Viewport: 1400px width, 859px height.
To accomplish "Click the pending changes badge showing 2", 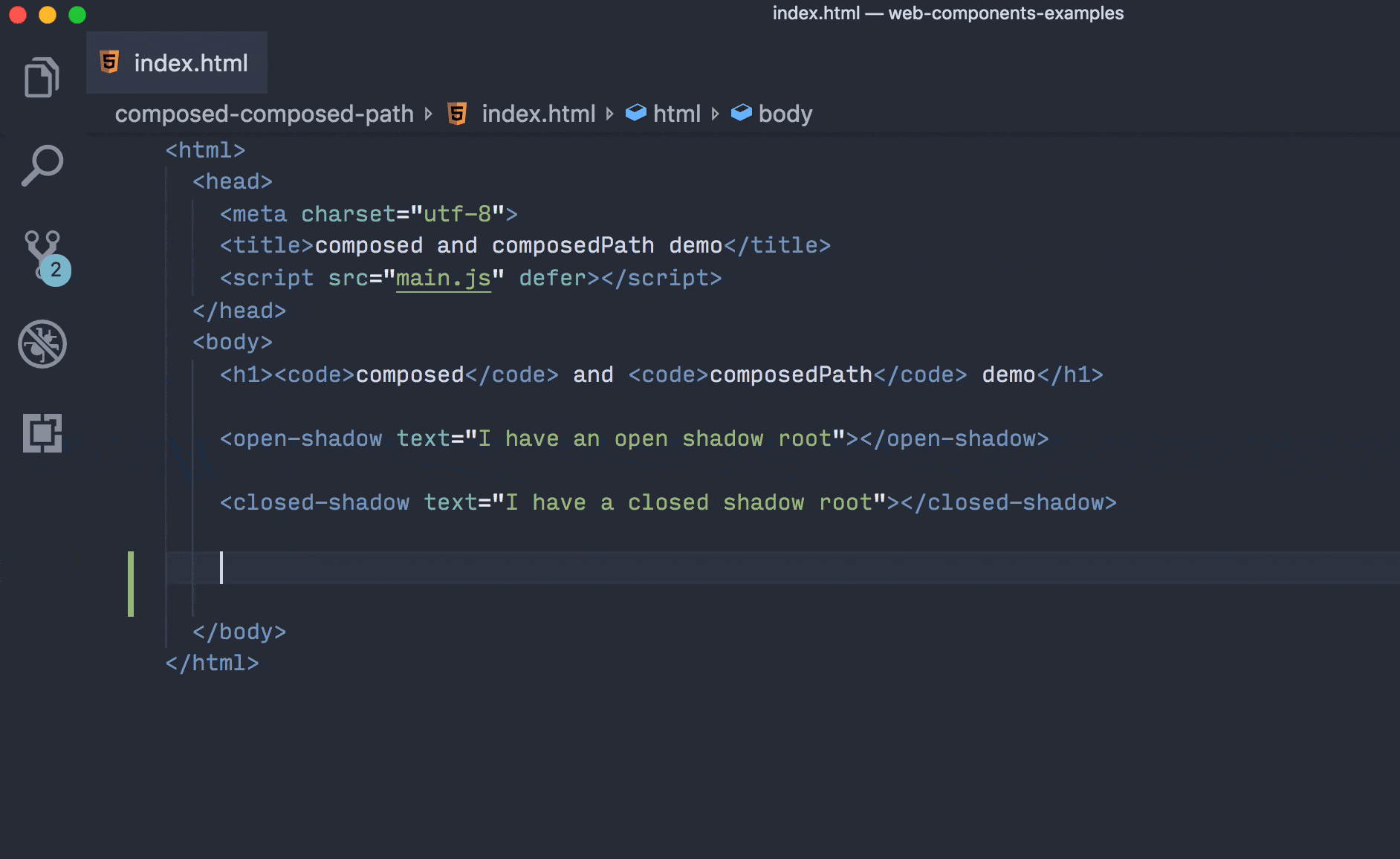I will [55, 270].
